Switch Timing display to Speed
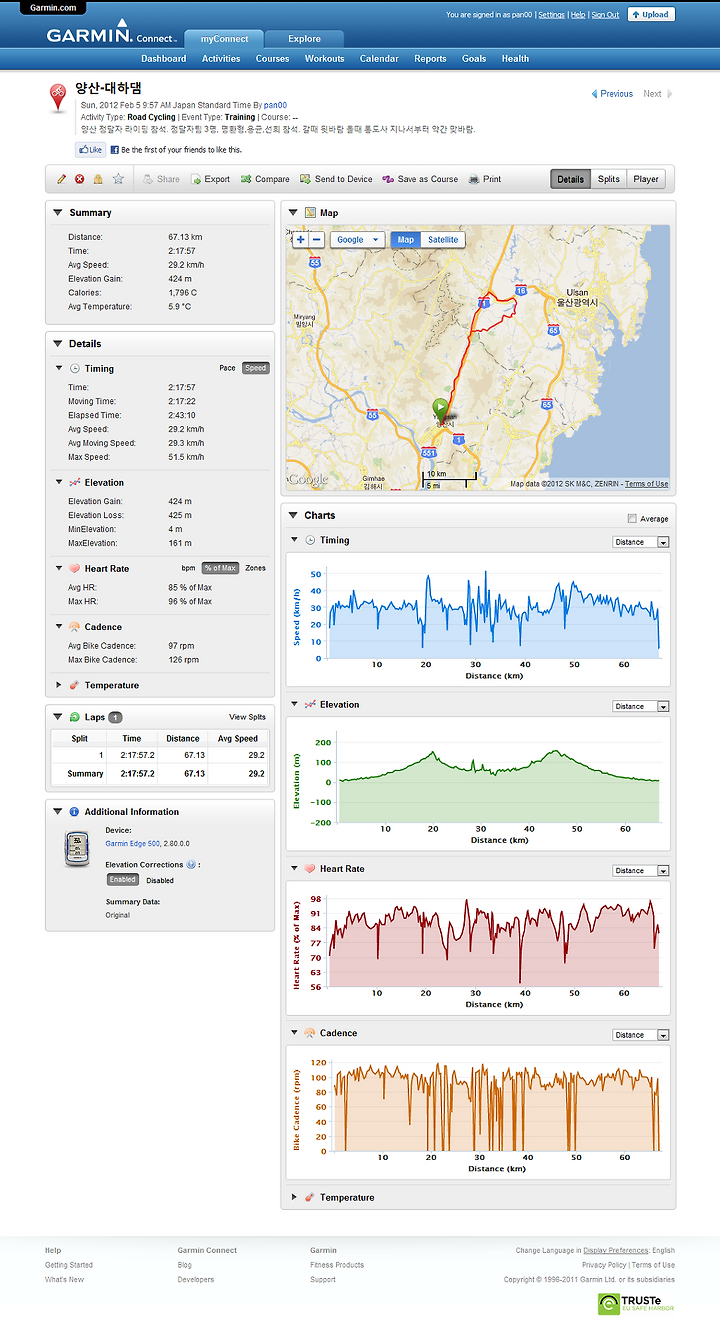 (256, 368)
